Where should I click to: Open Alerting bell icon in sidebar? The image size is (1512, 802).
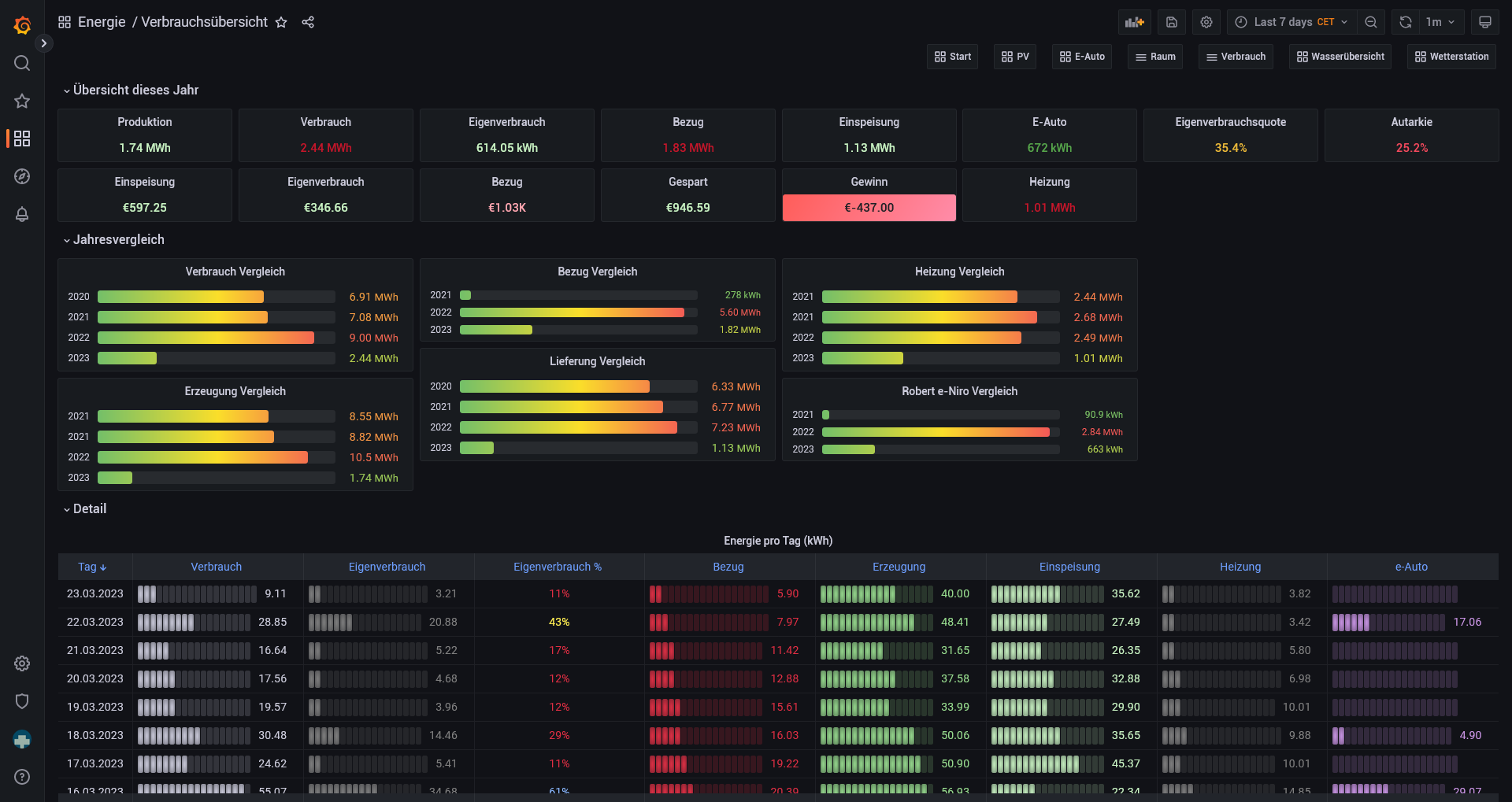click(x=22, y=214)
